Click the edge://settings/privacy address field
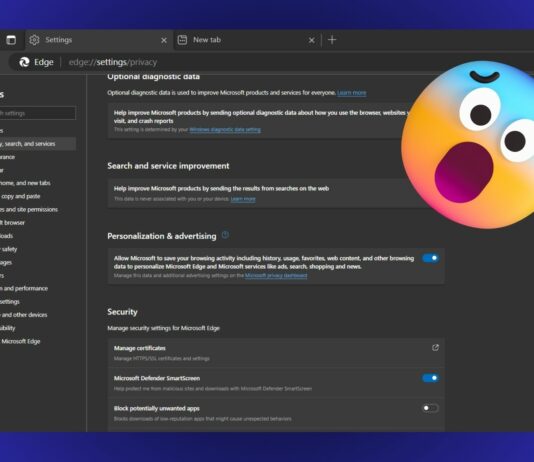 (x=113, y=62)
